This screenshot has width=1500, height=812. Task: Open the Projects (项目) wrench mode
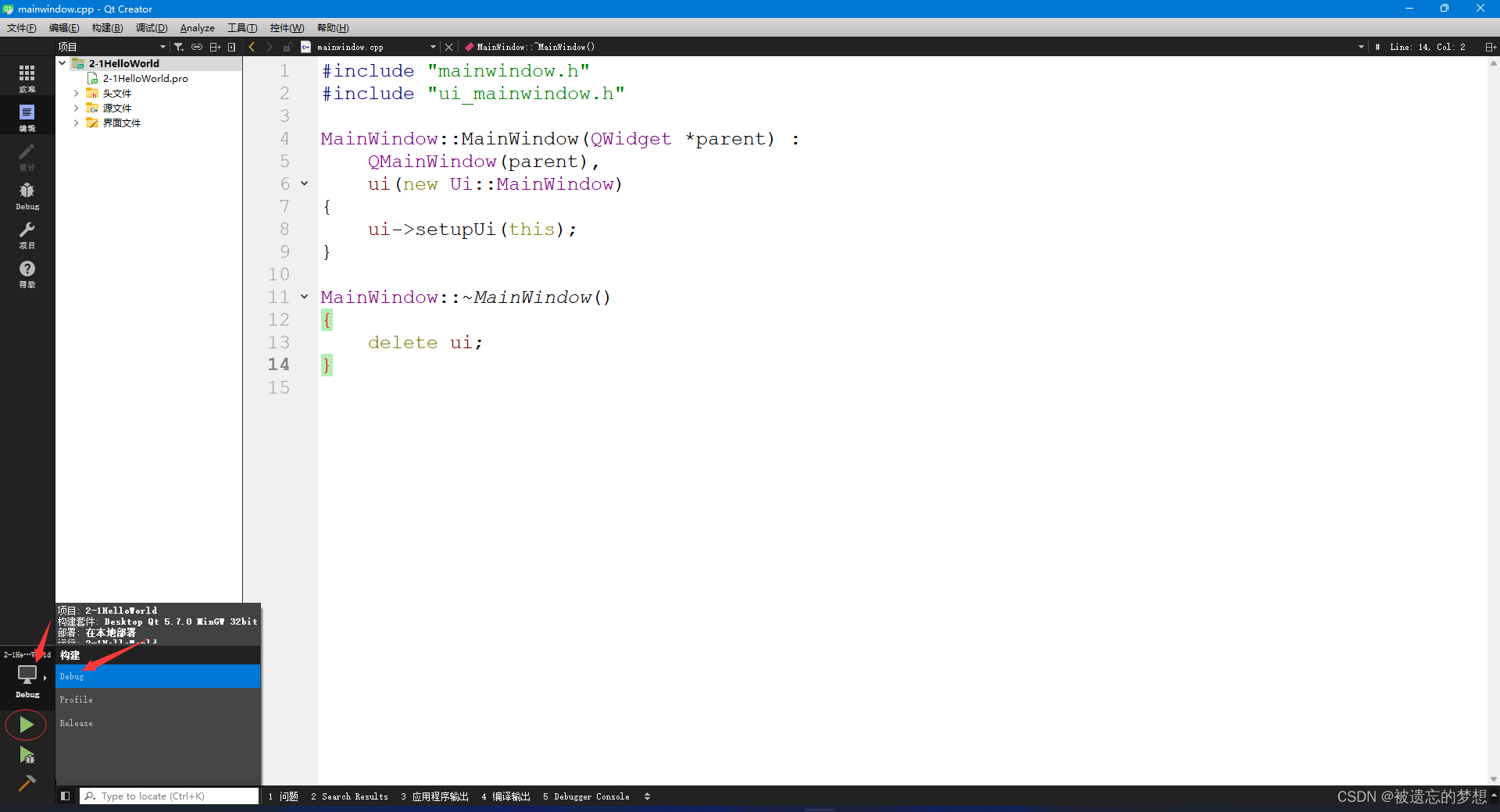coord(27,233)
